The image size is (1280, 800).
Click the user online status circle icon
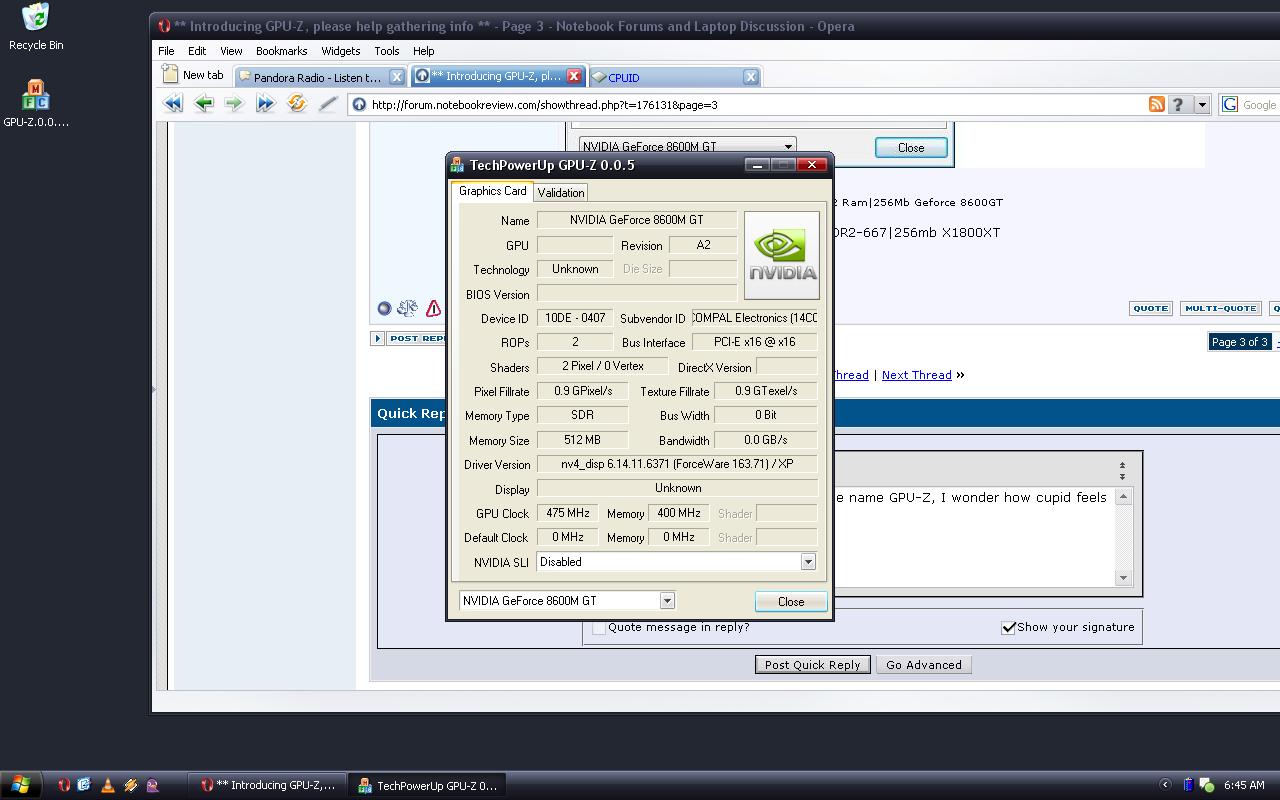[x=384, y=309]
